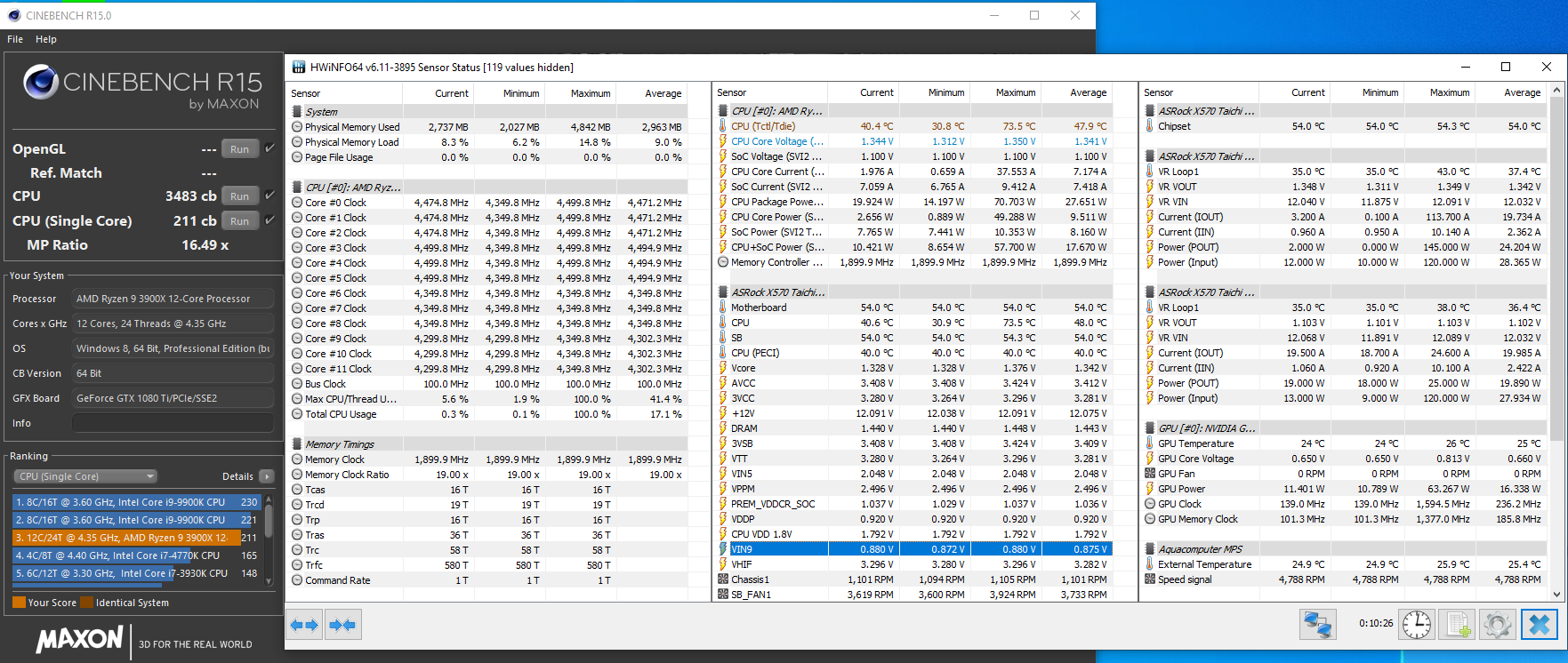1568x663 pixels.
Task: Click the thermometer icon beside Motherboard
Action: pos(723,308)
